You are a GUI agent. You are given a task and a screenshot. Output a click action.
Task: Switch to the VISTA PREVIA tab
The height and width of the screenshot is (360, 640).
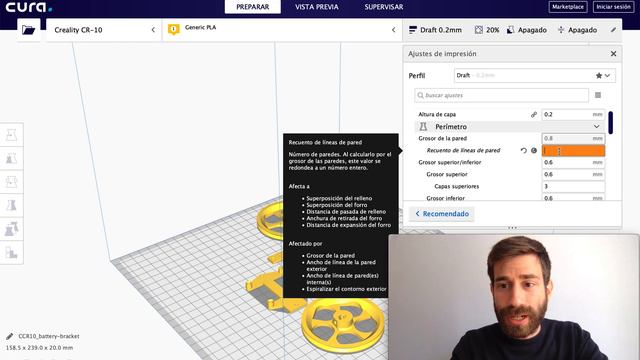point(317,7)
